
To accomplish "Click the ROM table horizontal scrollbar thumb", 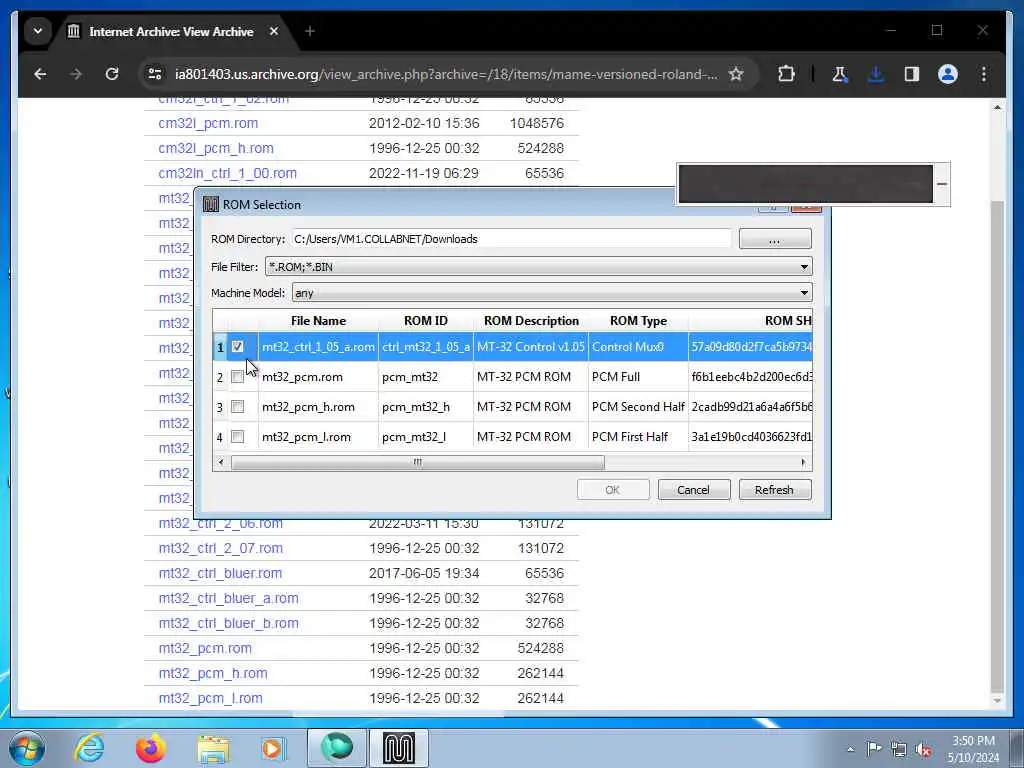I will (418, 462).
